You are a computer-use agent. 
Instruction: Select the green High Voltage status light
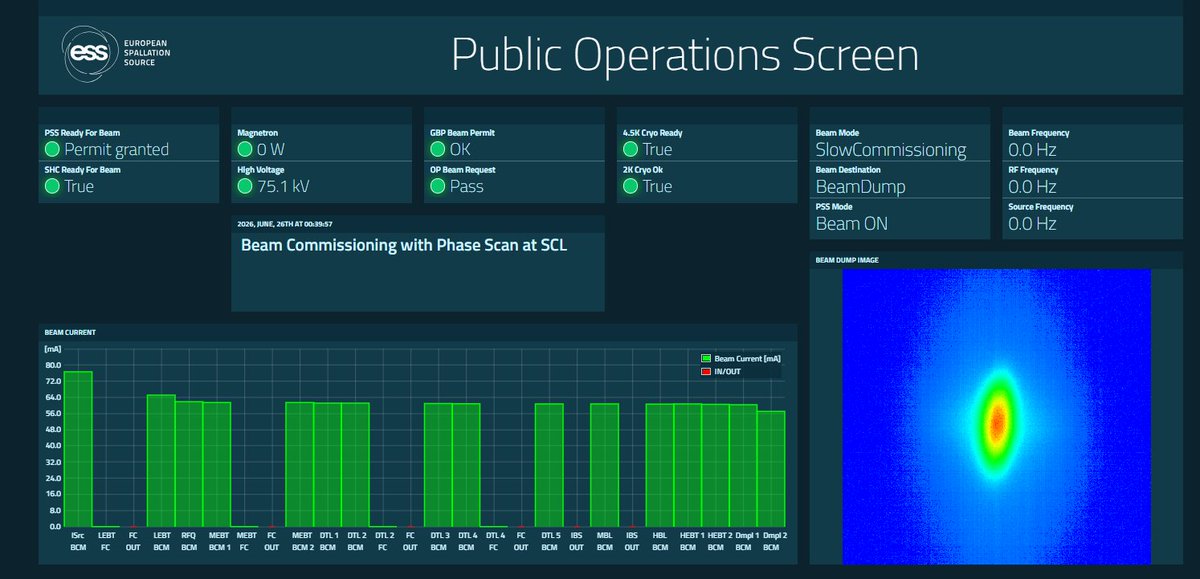coord(245,186)
